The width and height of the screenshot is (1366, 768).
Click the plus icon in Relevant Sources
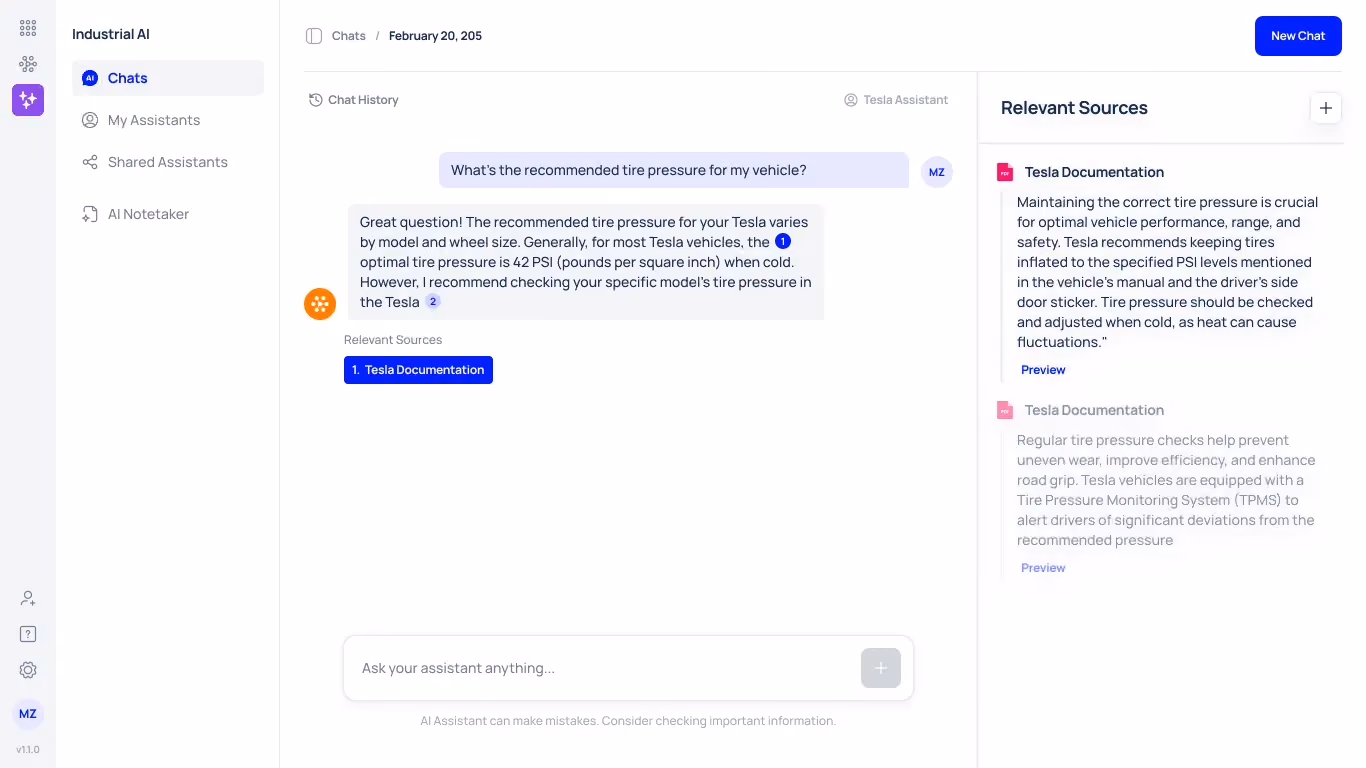(x=1326, y=108)
